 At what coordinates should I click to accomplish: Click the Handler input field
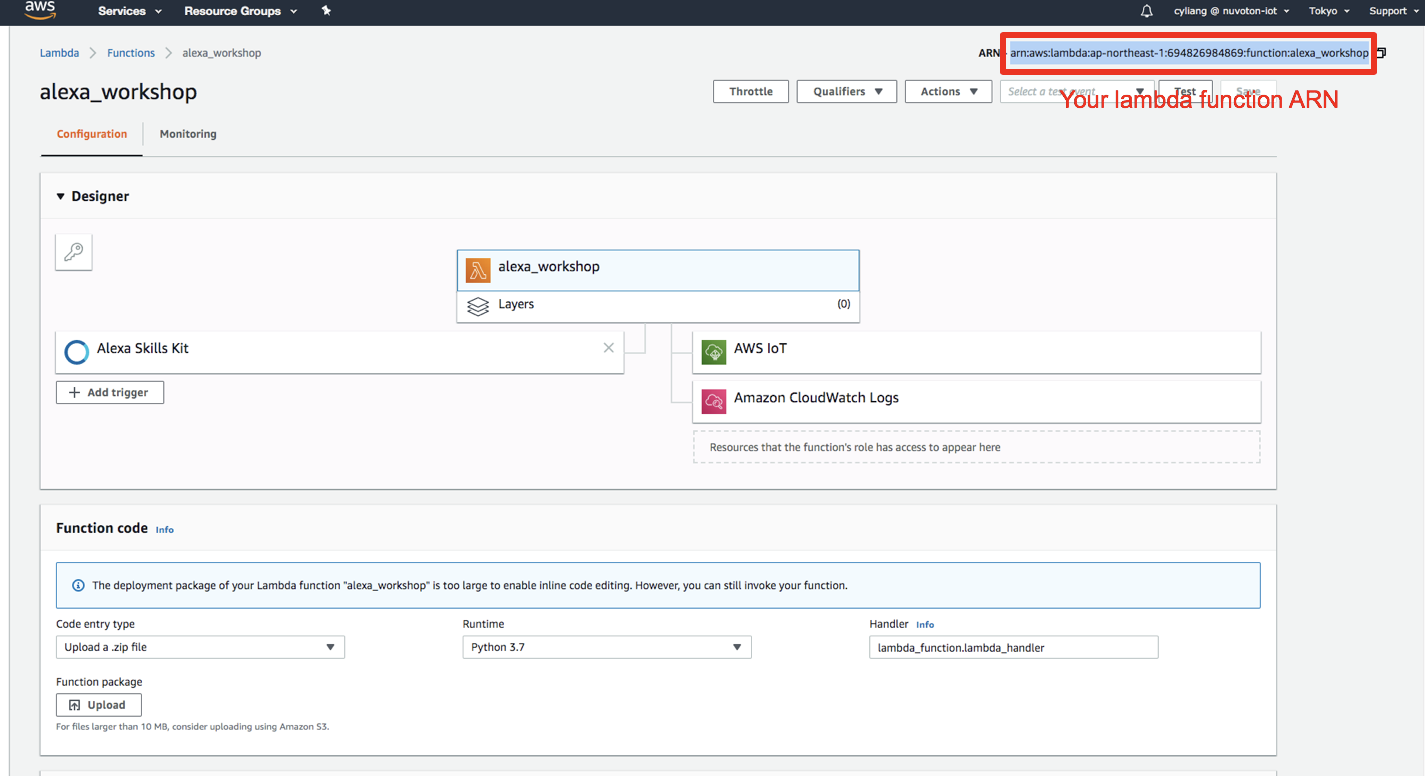1014,647
